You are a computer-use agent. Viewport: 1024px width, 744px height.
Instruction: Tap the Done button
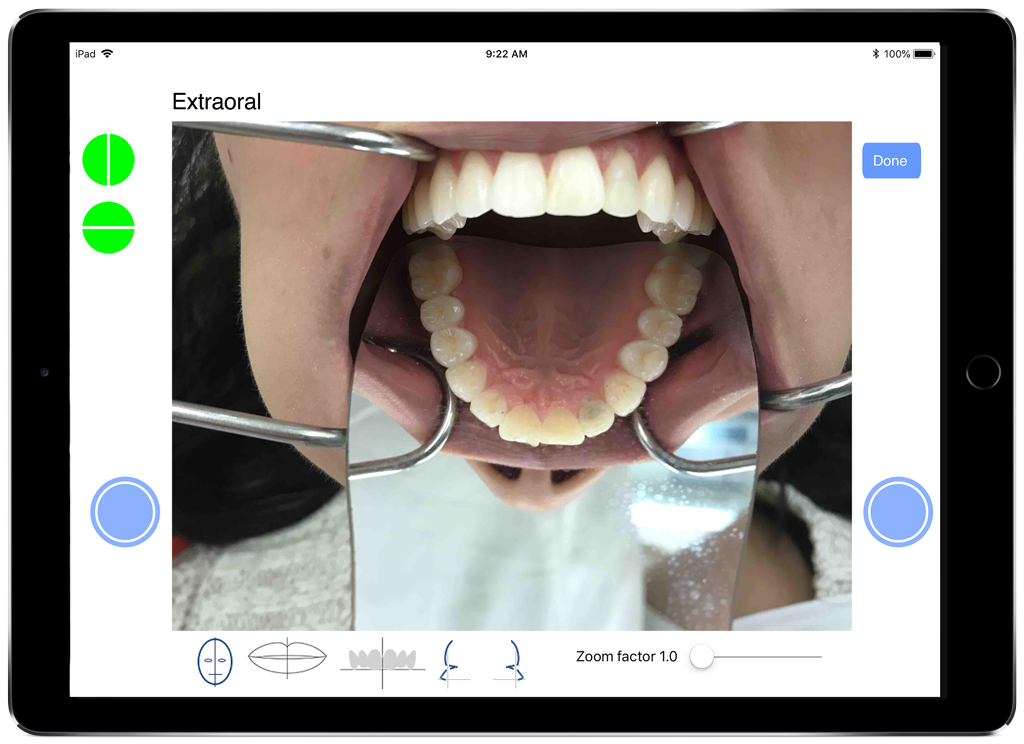891,161
